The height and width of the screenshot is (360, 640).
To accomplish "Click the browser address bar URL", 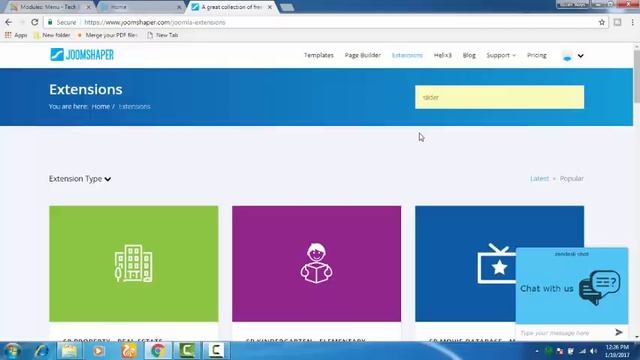I will [155, 22].
